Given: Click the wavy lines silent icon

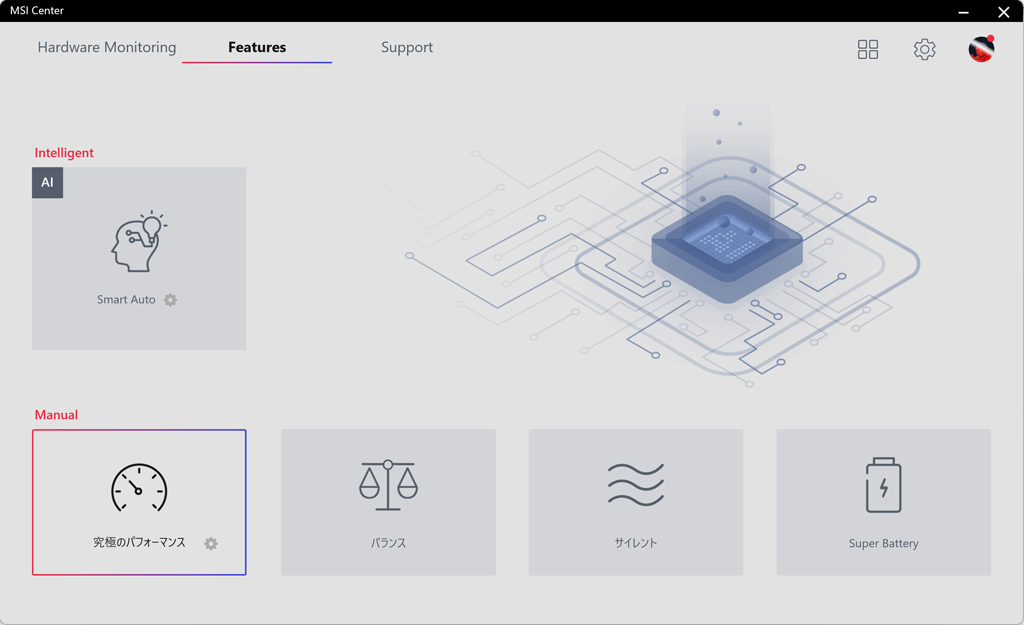Looking at the screenshot, I should tap(635, 485).
